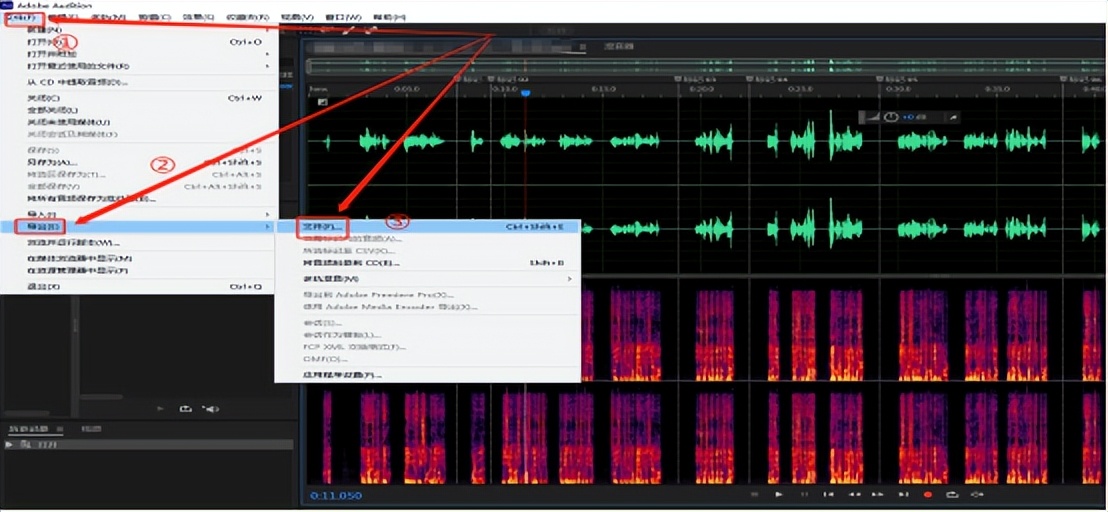This screenshot has width=1108, height=512.
Task: Expand the Open Recent files submenu arrow
Action: (x=267, y=66)
